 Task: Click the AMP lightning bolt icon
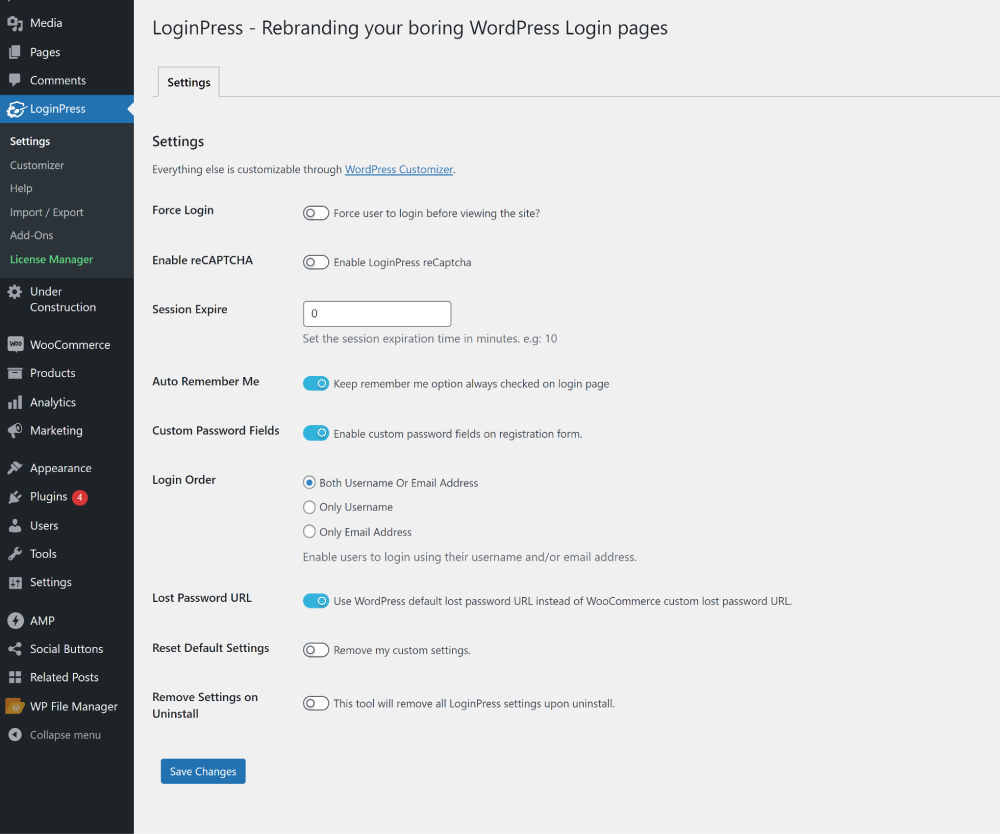click(15, 620)
